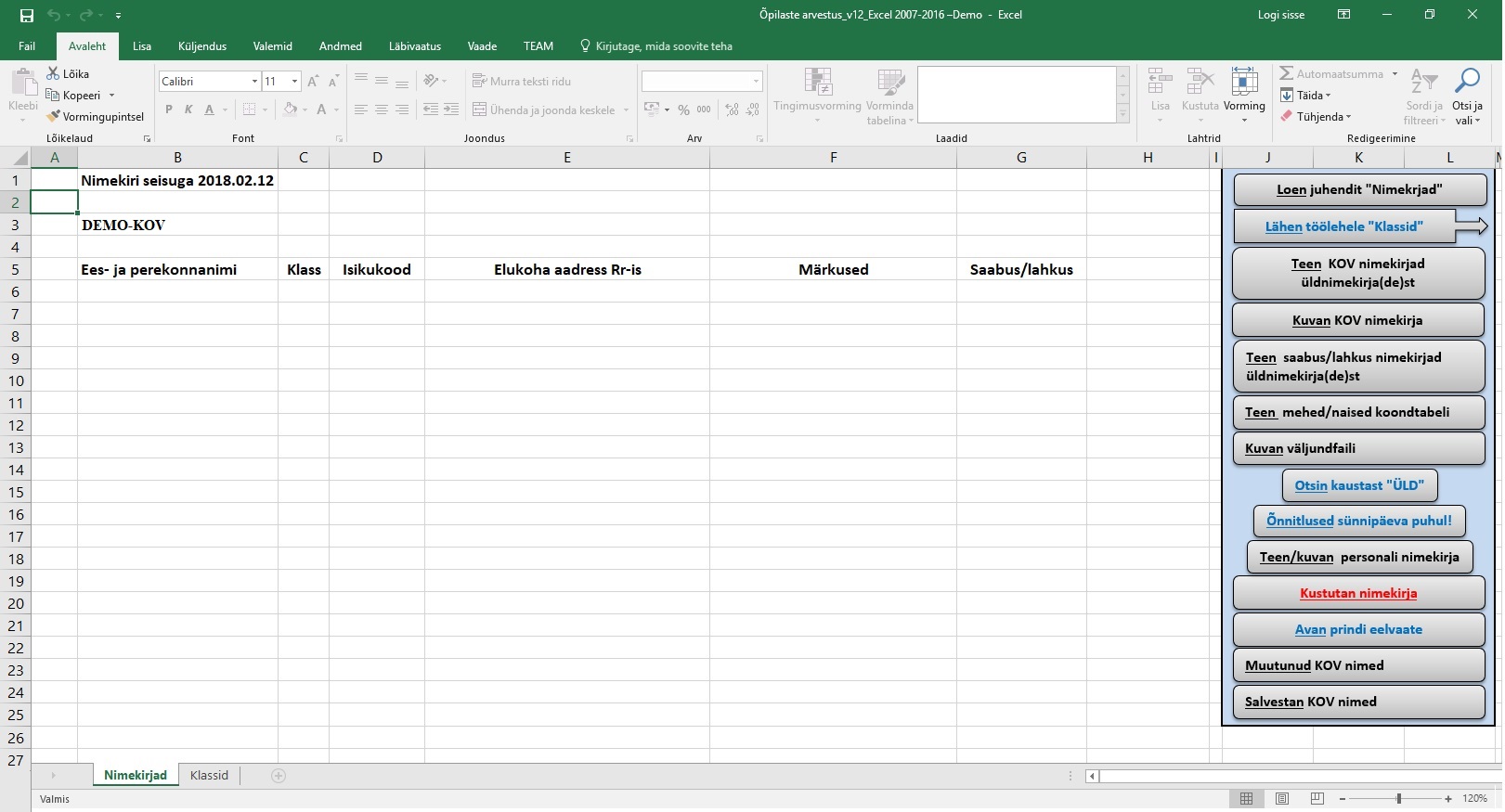Expand the font size 11 dropdown
This screenshot has width=1505, height=812.
(x=294, y=82)
